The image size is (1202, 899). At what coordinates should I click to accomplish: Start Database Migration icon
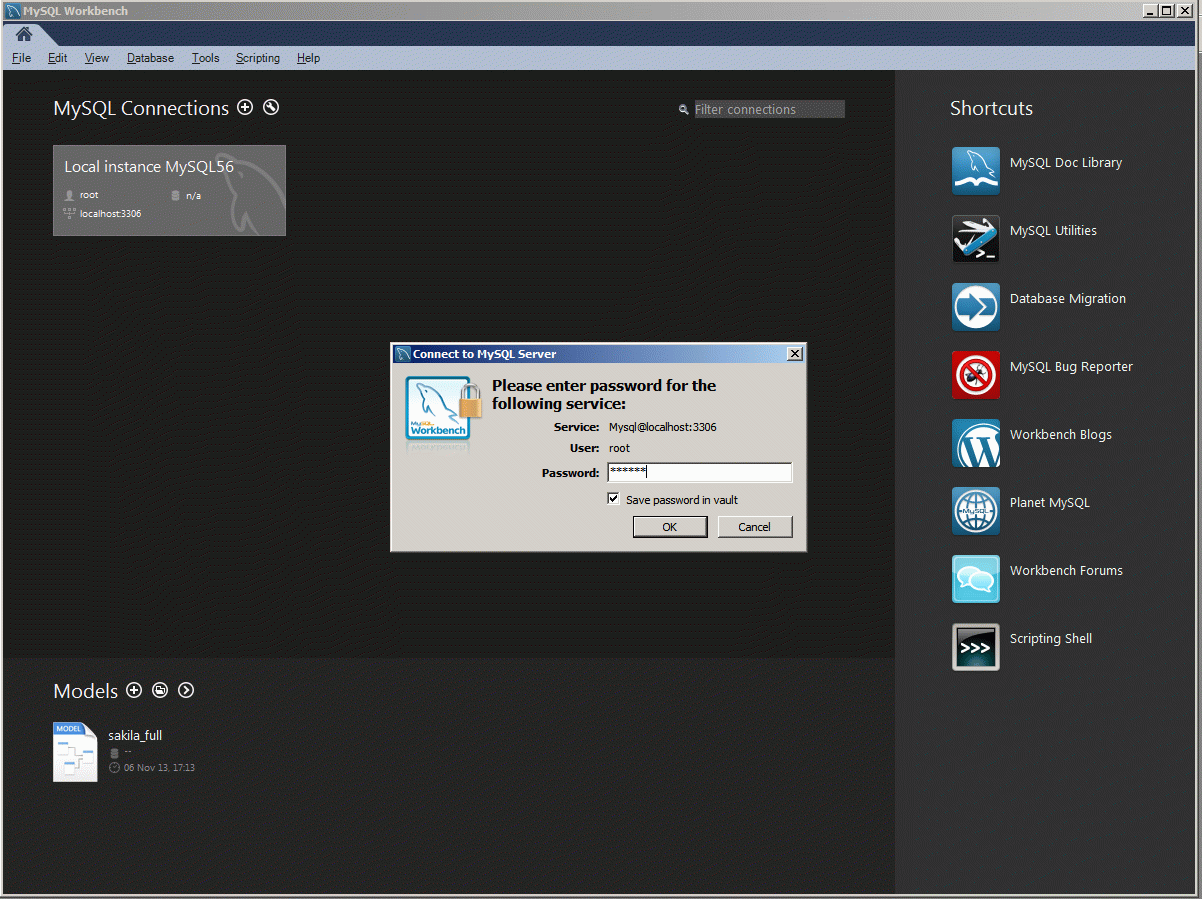tap(976, 307)
